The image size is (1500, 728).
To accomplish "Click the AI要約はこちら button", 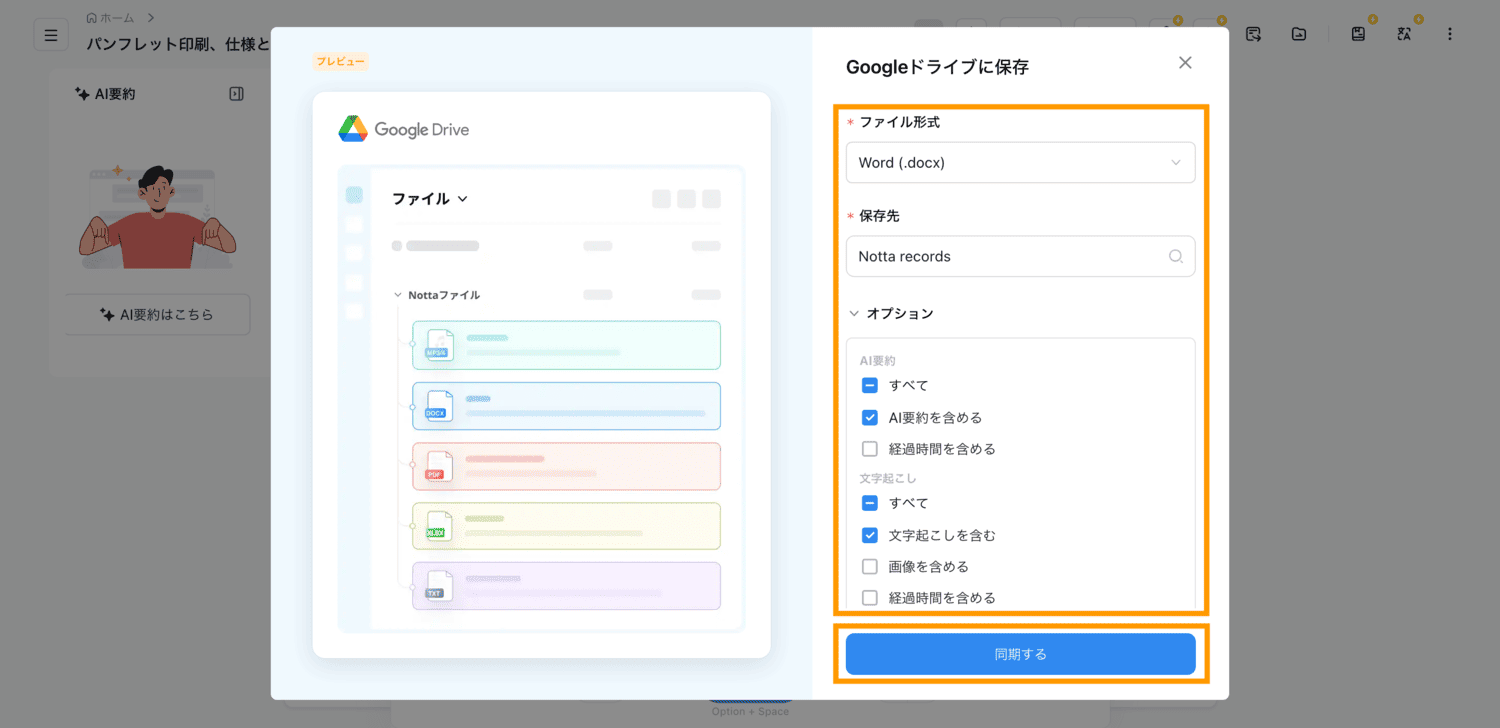I will point(157,314).
